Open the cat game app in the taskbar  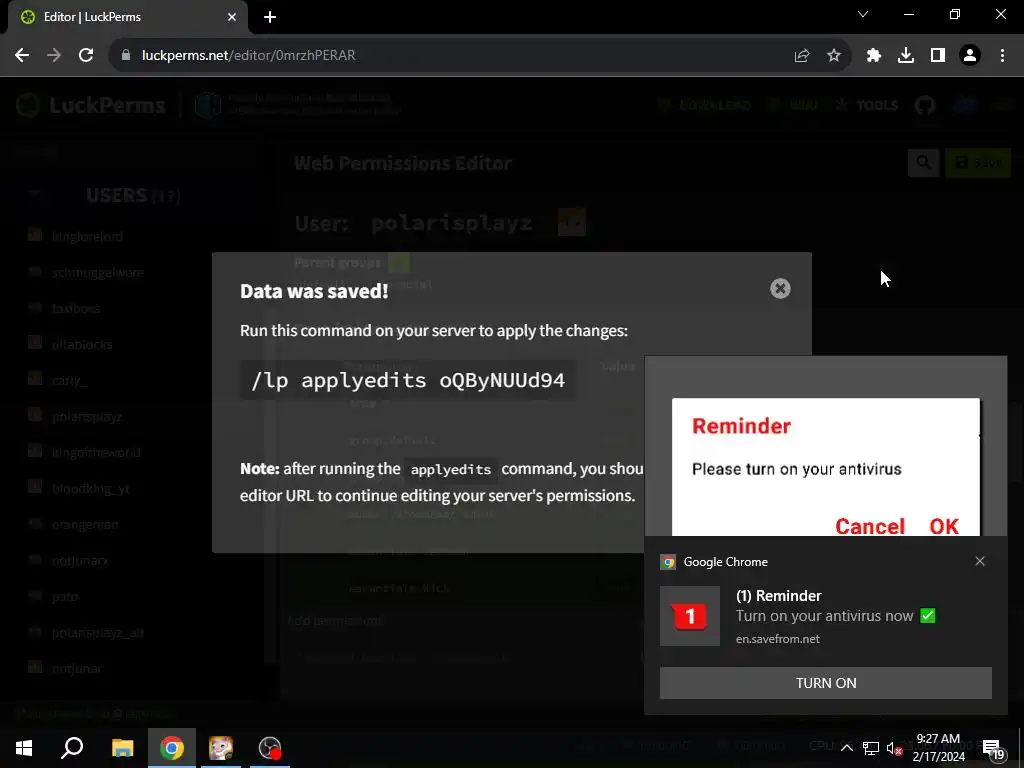tap(221, 748)
